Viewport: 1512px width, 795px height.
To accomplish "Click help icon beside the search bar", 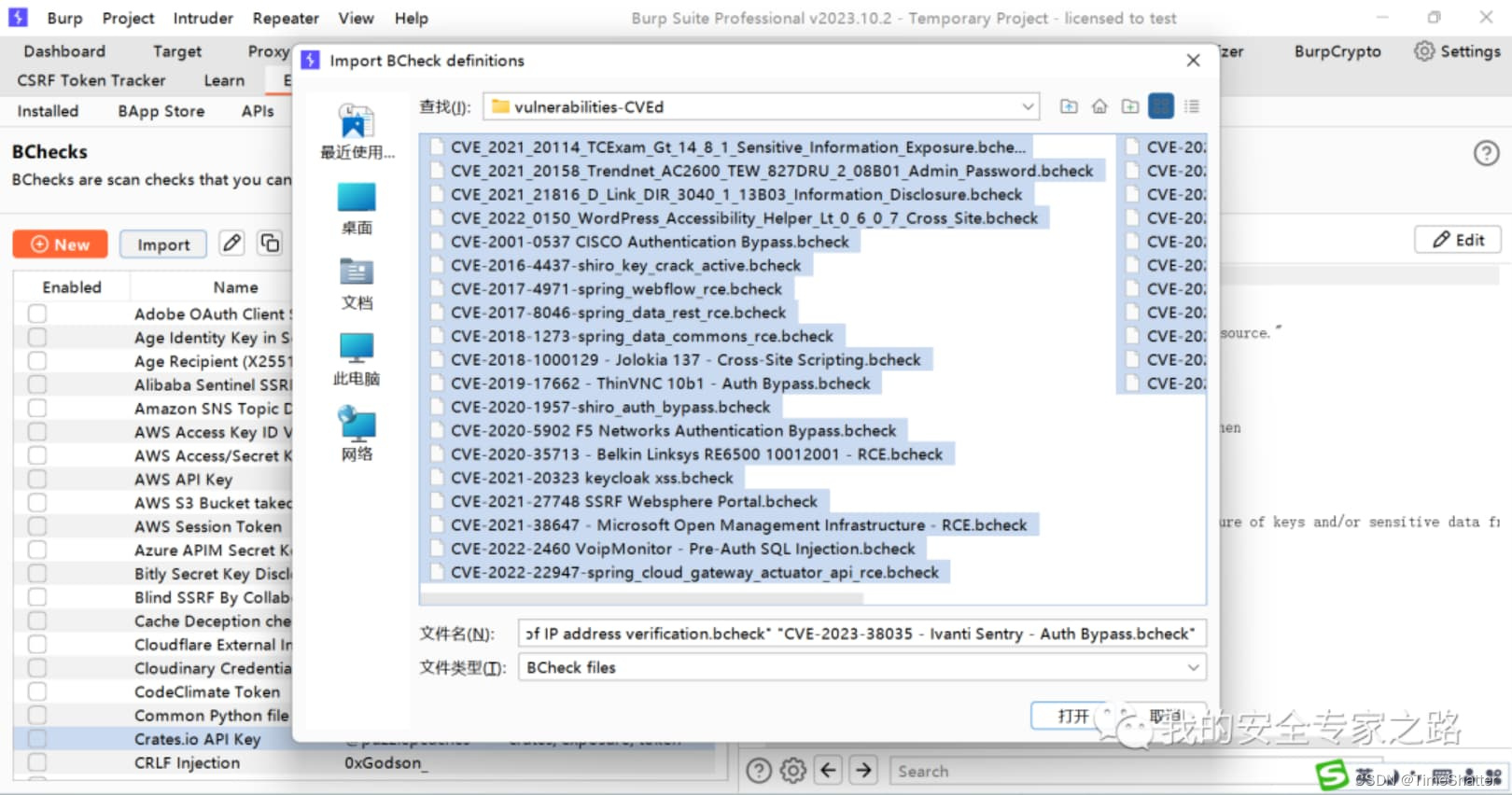I will 759,771.
